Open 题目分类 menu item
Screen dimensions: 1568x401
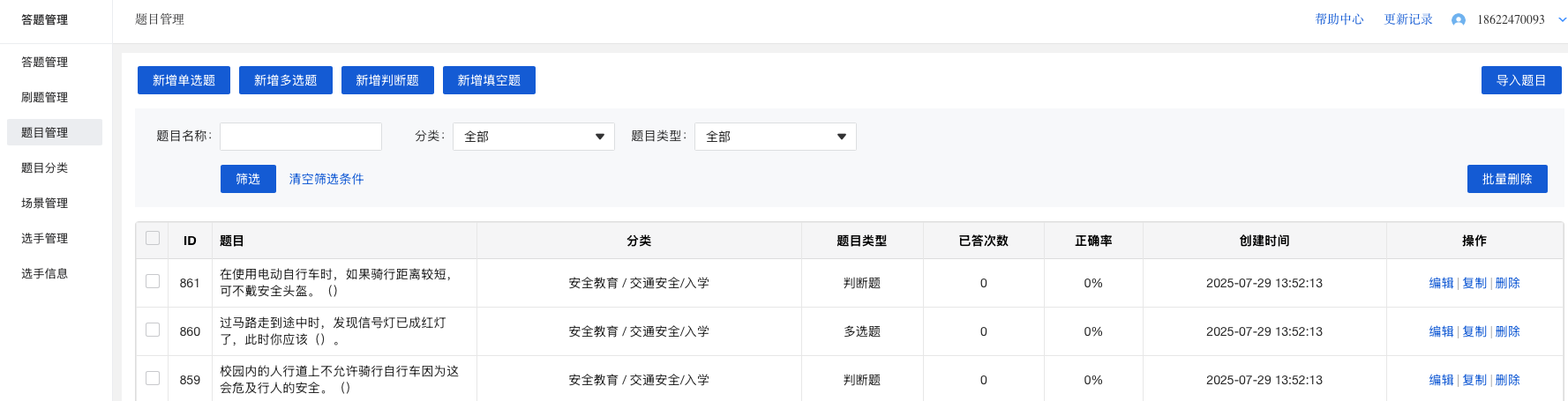coord(44,167)
